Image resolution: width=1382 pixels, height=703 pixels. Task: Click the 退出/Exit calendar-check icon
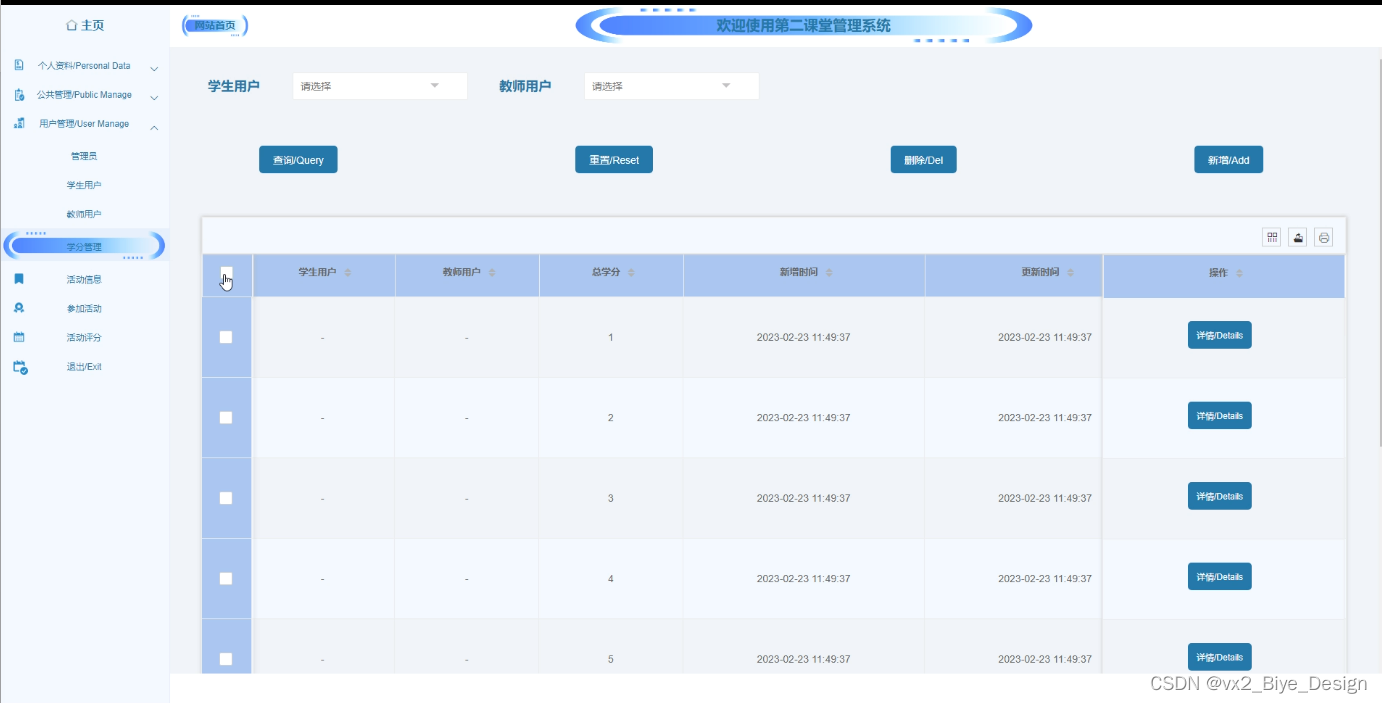pos(20,367)
